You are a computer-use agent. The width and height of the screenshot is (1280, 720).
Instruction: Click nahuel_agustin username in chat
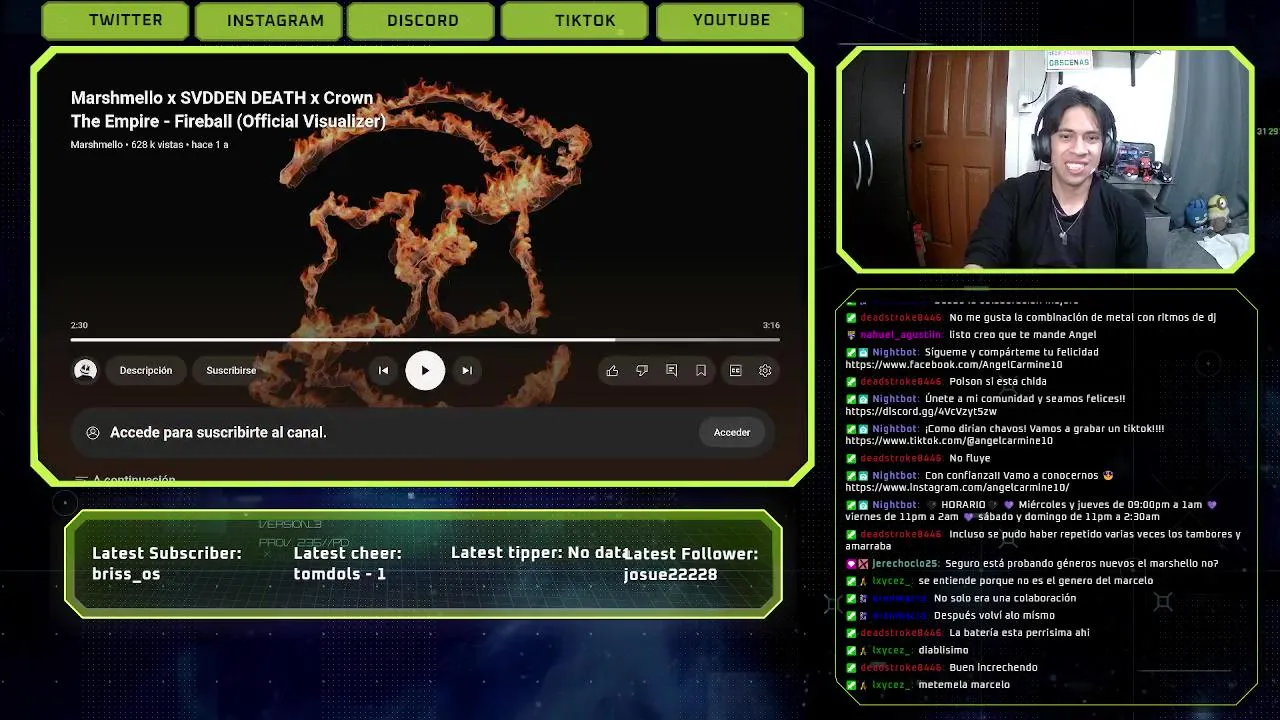901,335
